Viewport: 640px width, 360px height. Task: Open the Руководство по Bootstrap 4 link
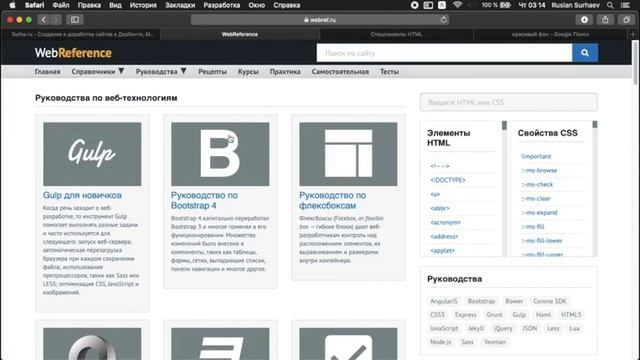pyautogui.click(x=204, y=200)
